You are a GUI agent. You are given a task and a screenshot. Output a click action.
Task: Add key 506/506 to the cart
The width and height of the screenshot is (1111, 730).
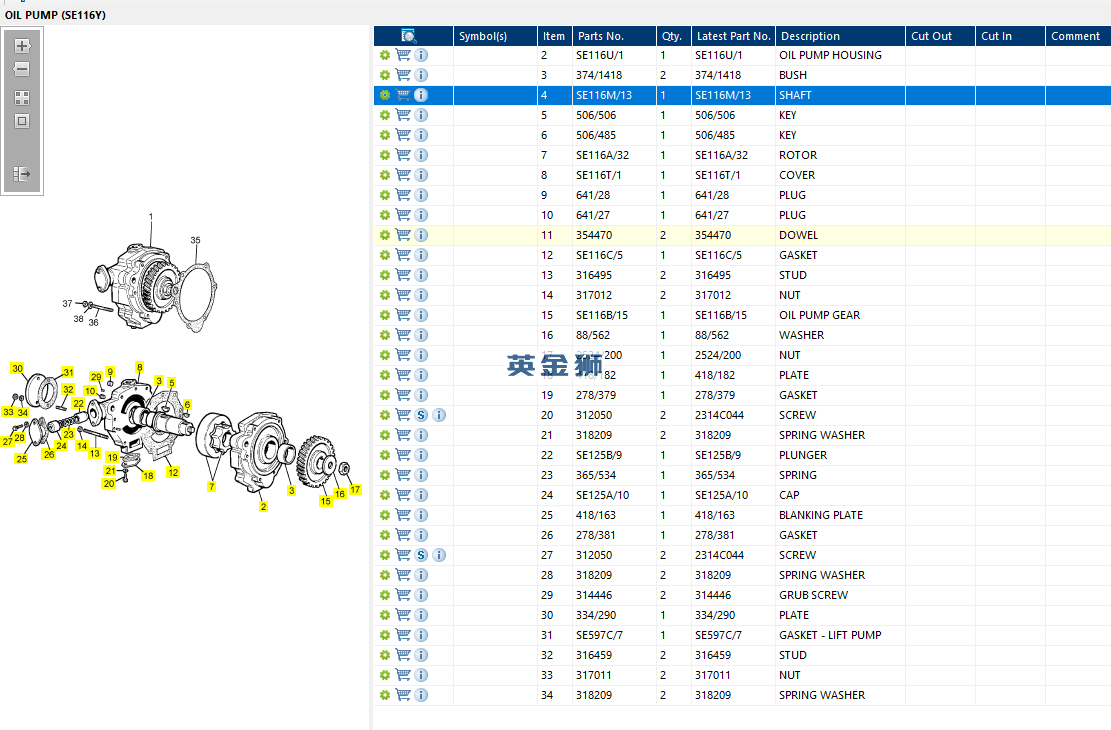pos(403,115)
